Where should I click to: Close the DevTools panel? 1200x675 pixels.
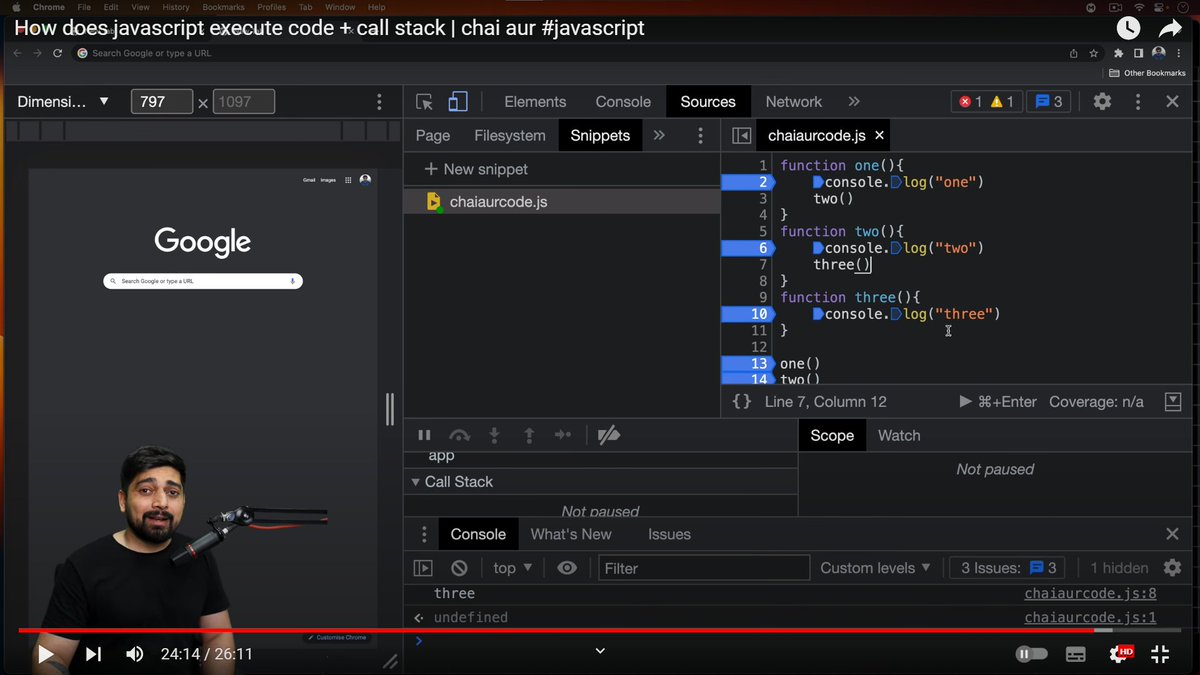pyautogui.click(x=1173, y=102)
